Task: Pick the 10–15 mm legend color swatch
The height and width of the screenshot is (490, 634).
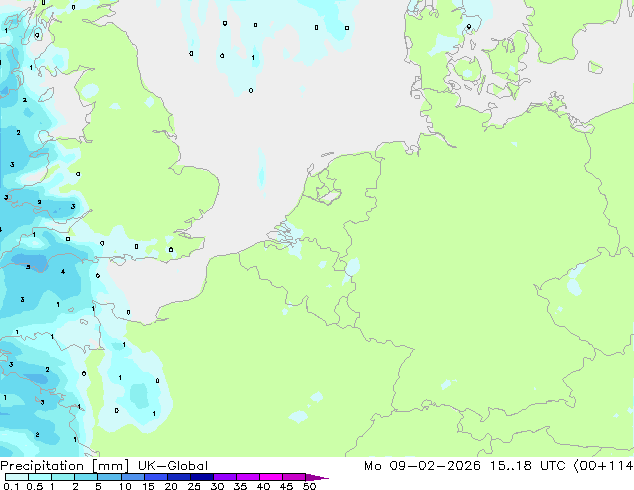Action: click(133, 477)
